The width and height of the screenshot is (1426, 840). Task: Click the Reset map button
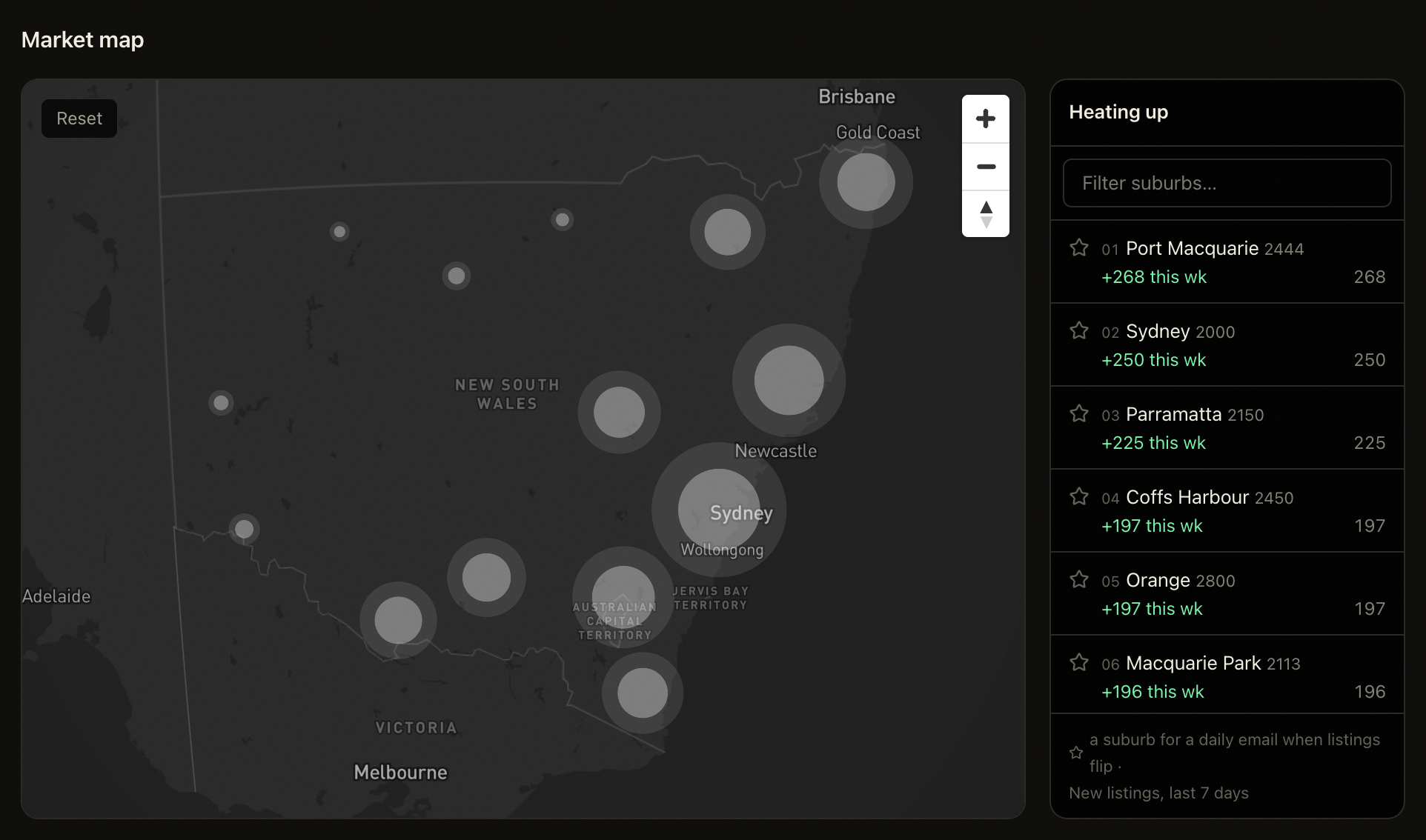(x=79, y=119)
